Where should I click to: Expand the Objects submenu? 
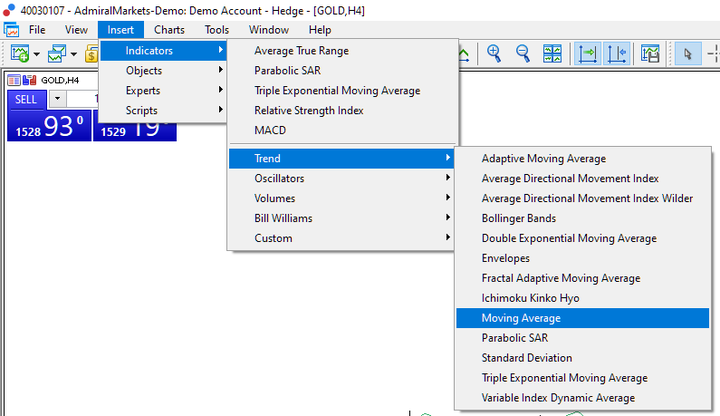[x=163, y=70]
